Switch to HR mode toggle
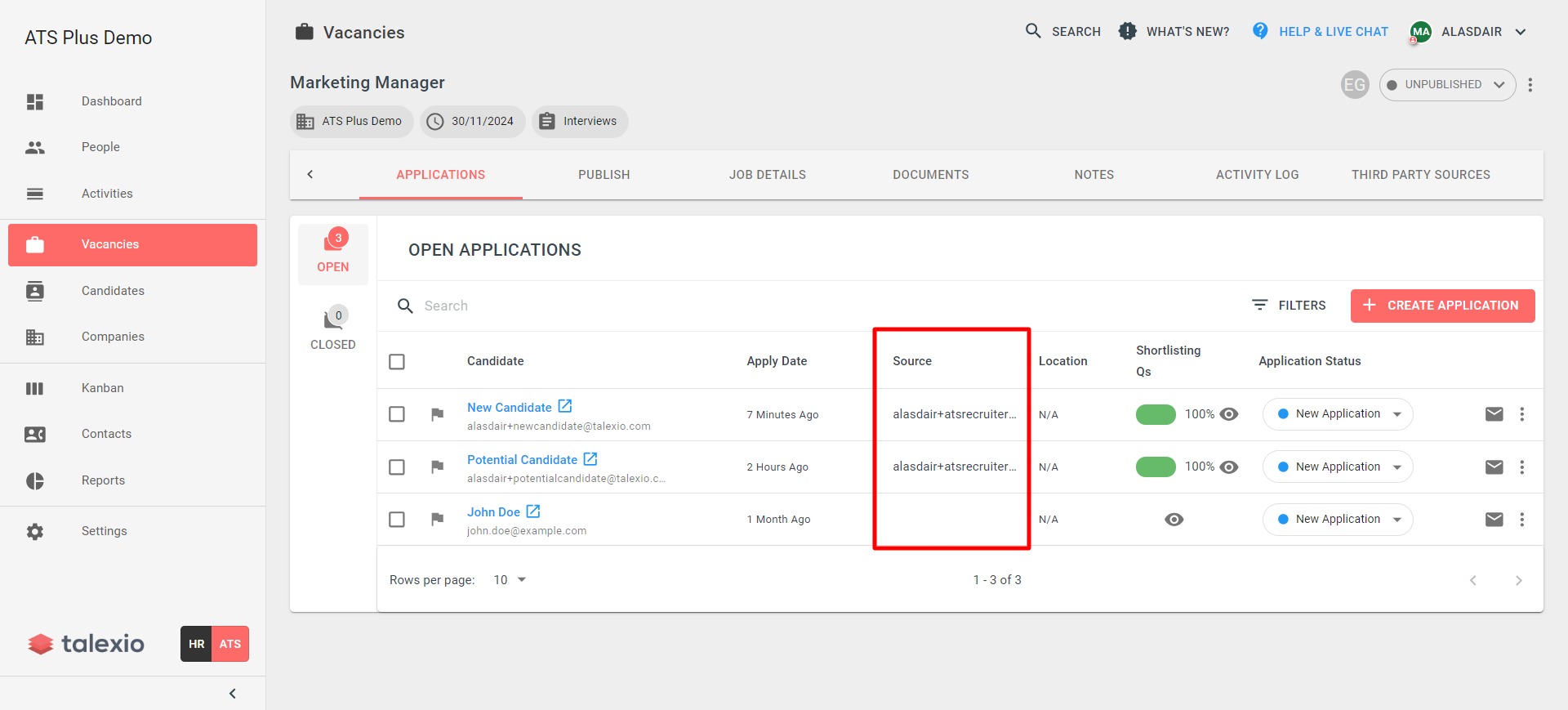The image size is (1568, 710). pos(196,644)
